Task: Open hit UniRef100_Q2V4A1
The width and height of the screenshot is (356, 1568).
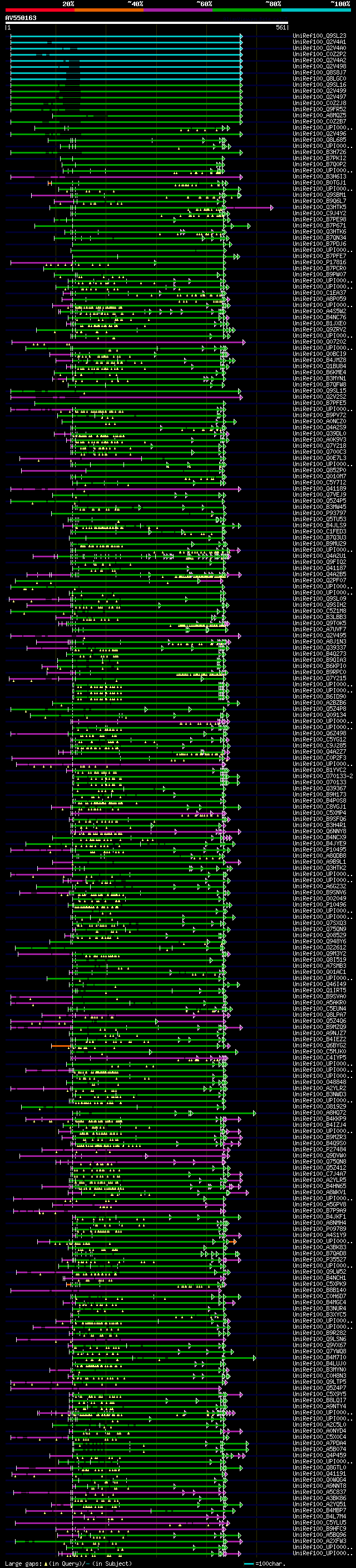Action: click(x=319, y=42)
